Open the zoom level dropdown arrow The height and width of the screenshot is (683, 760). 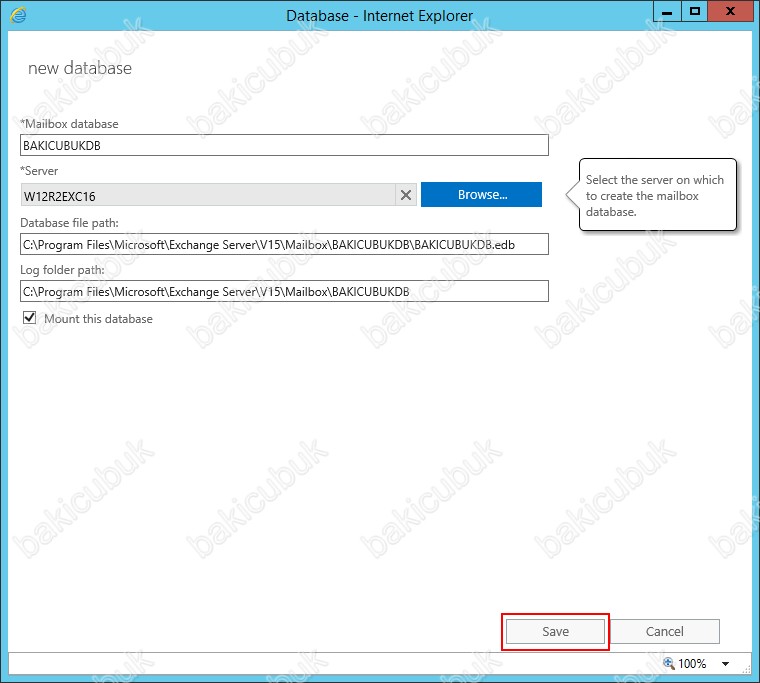click(x=726, y=664)
